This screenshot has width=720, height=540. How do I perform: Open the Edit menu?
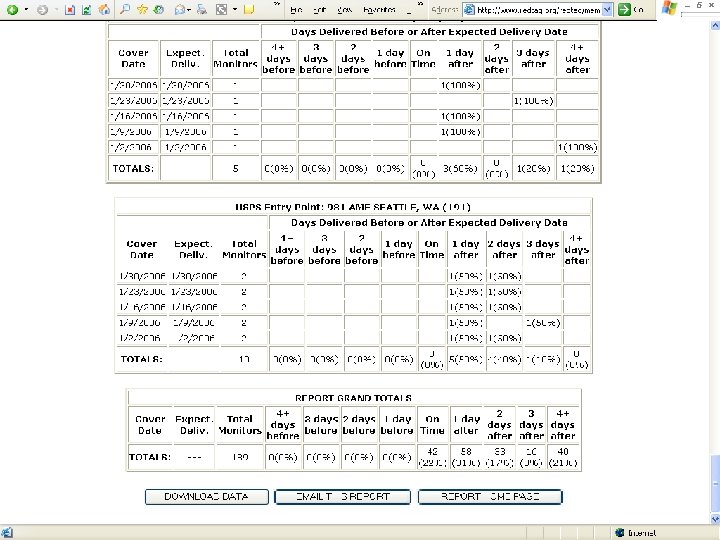[x=319, y=10]
